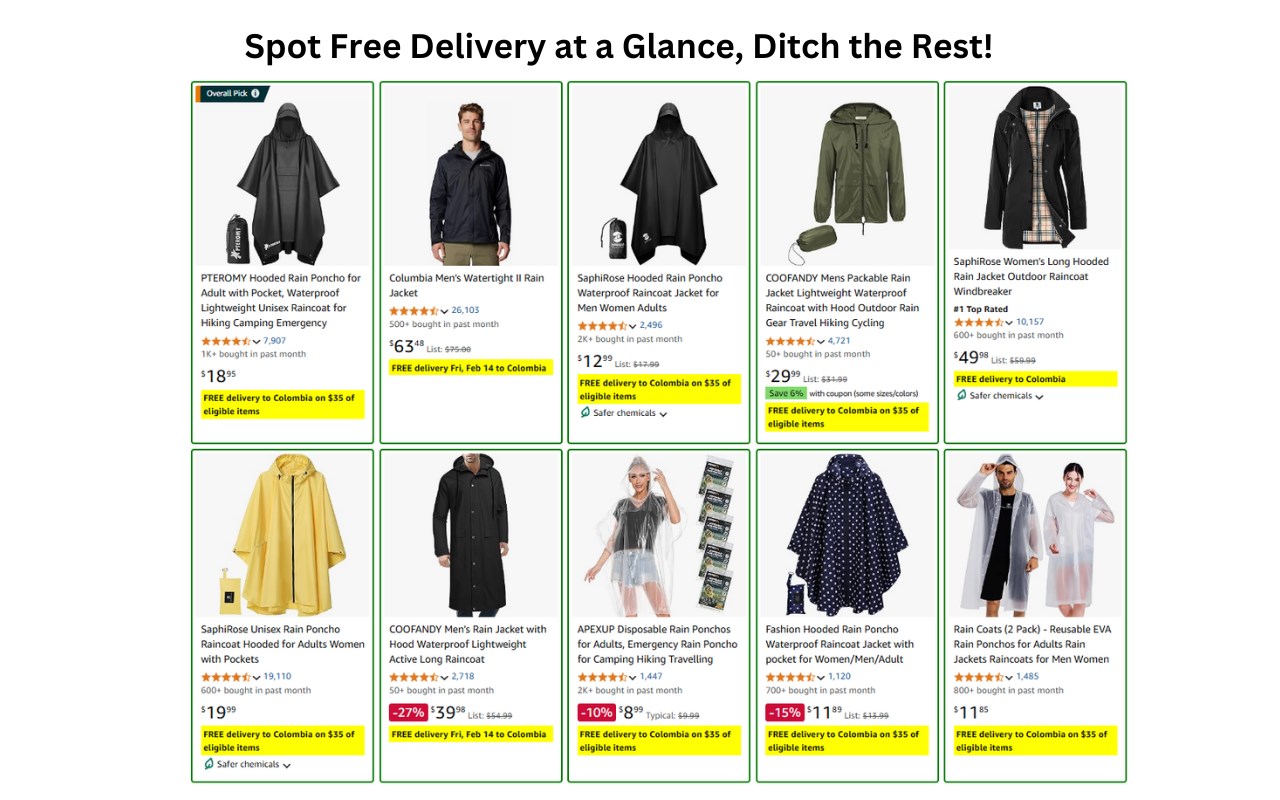The width and height of the screenshot is (1280, 800).
Task: Expand the rating breakdown arrow for PTEROMY poncho
Action: pos(256,342)
